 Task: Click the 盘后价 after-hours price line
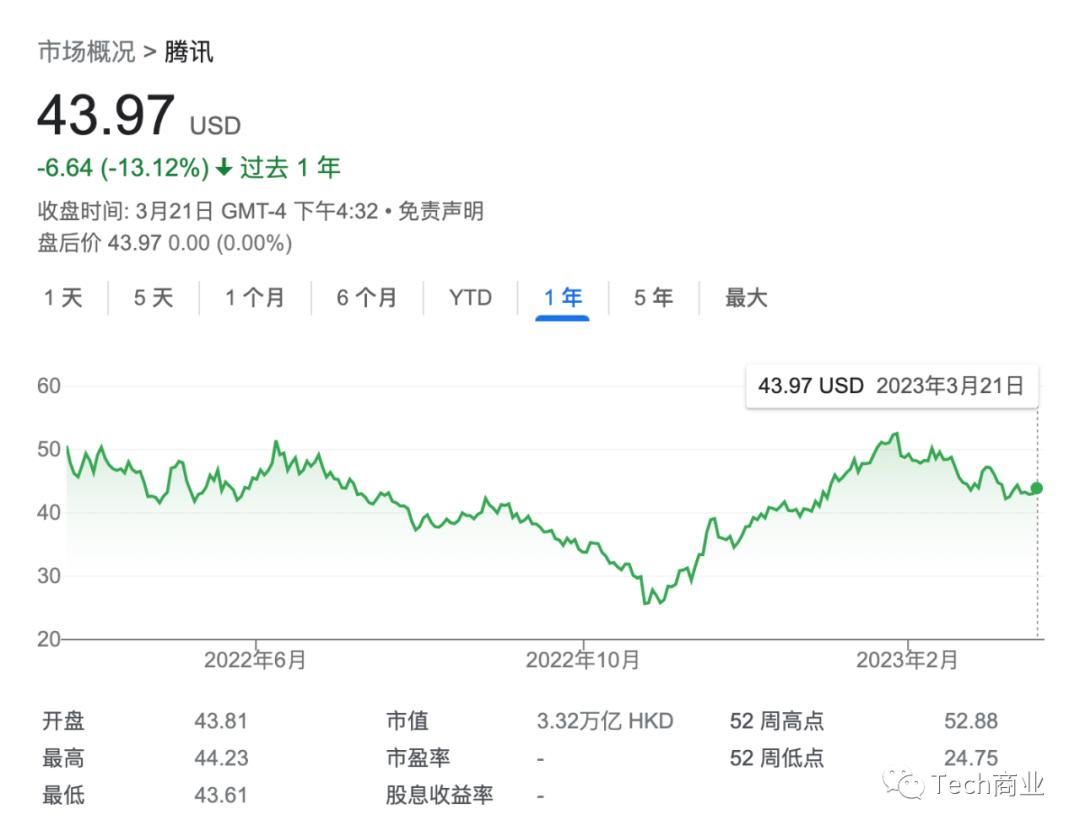[x=165, y=243]
